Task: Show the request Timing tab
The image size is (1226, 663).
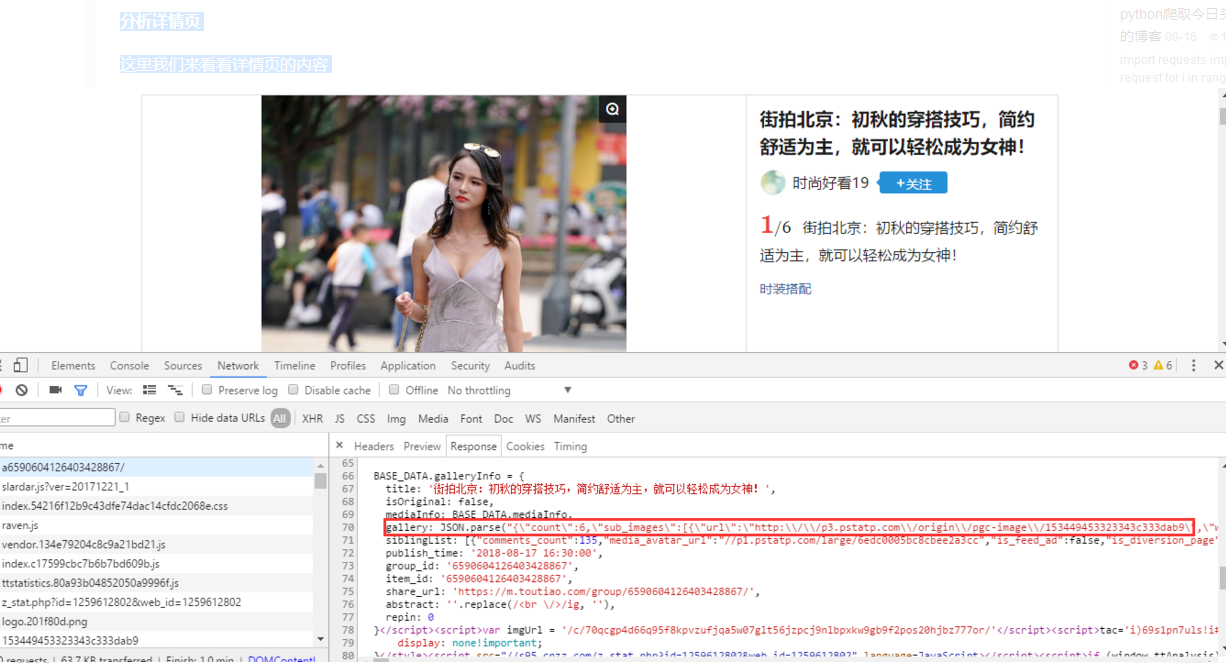Action: click(x=571, y=446)
